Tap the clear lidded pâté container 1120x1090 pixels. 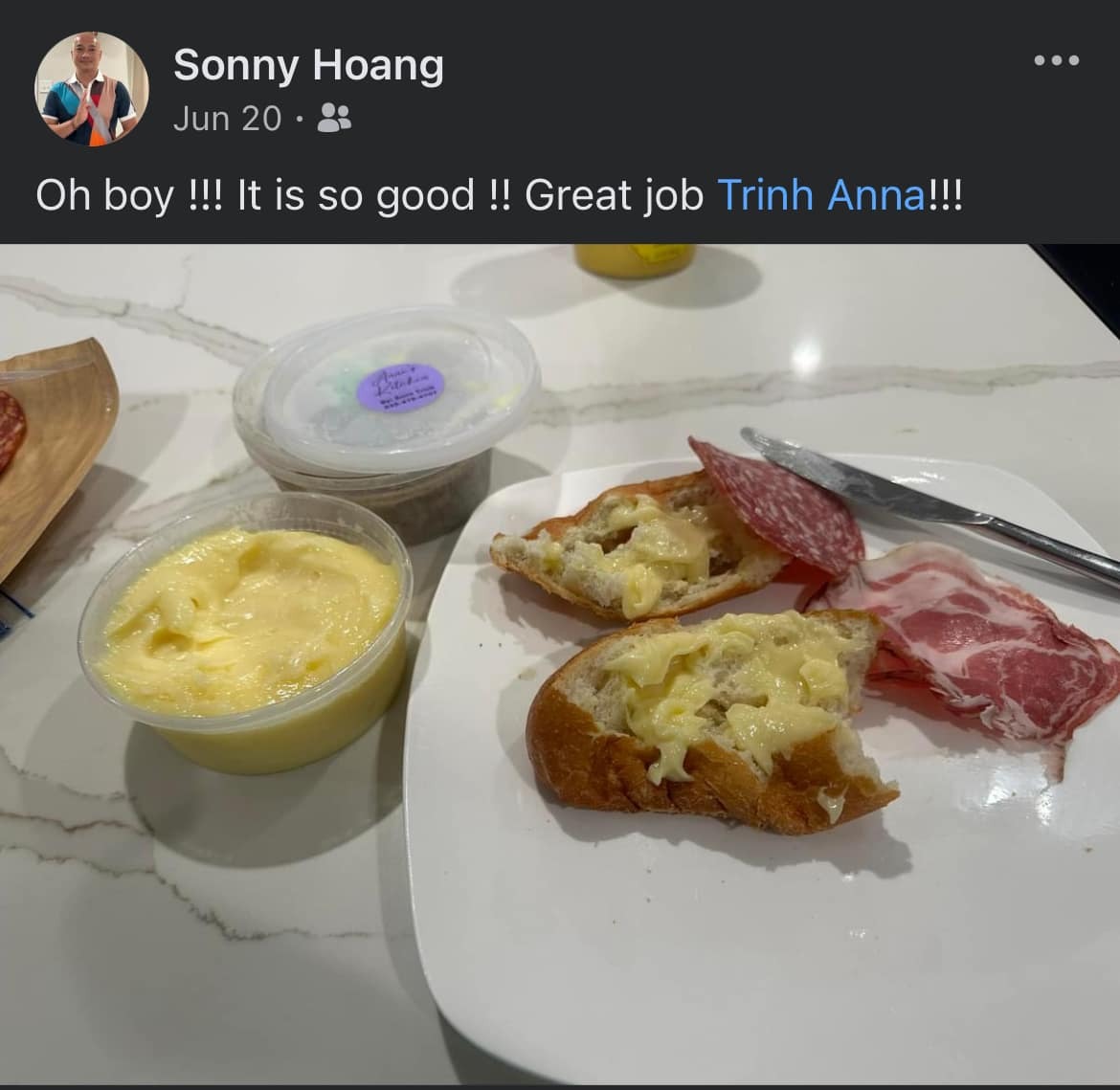pyautogui.click(x=386, y=421)
